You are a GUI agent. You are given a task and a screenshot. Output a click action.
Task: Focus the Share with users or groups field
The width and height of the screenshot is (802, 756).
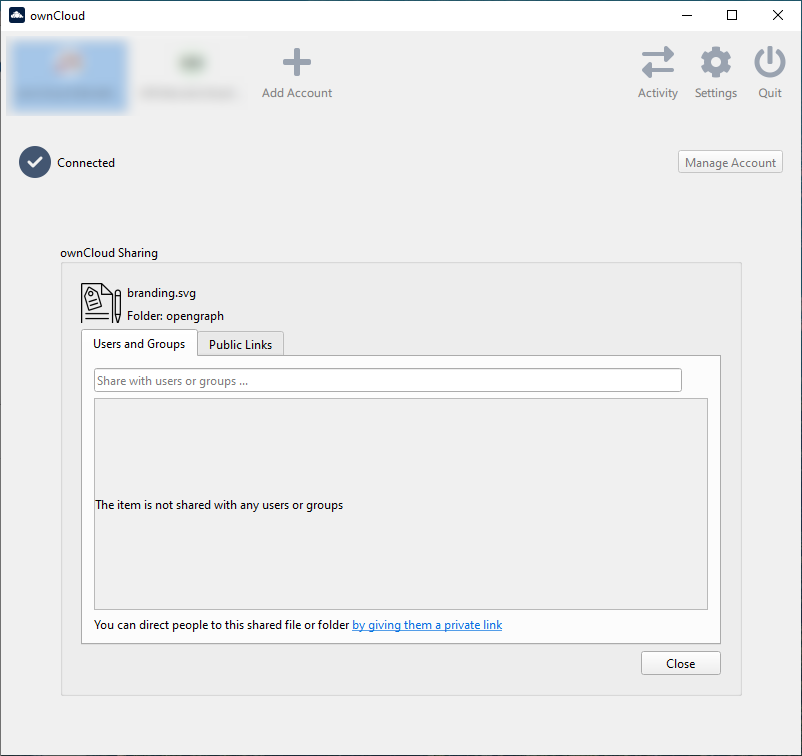387,380
